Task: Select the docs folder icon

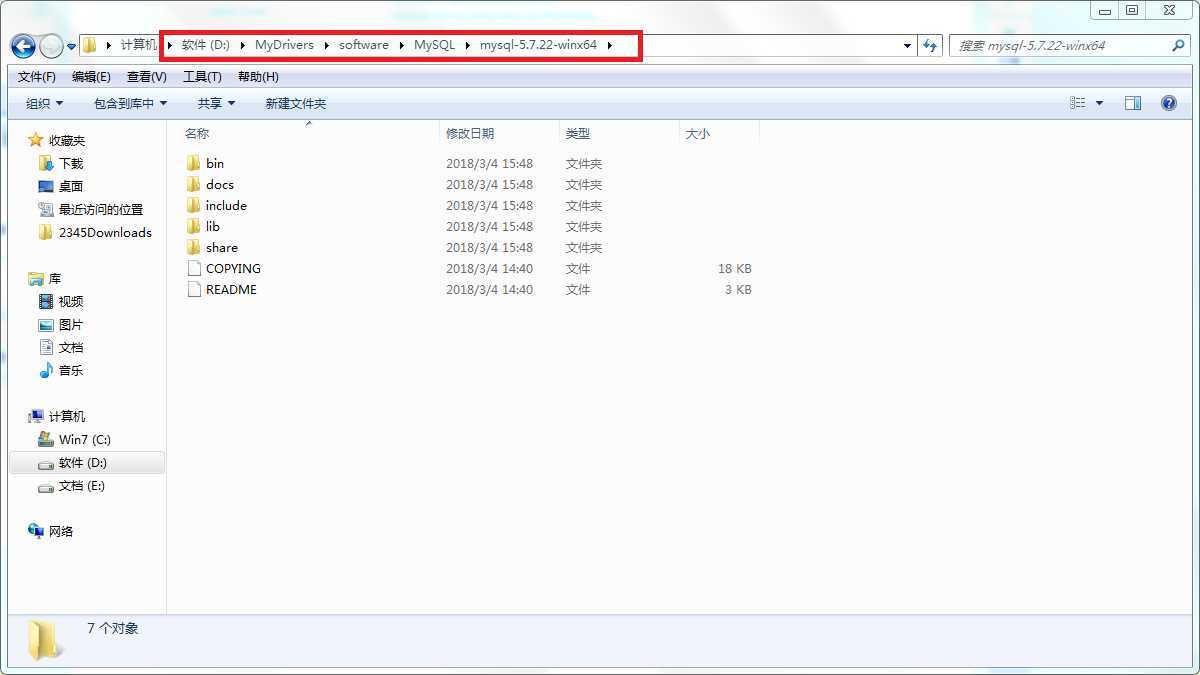Action: (194, 184)
